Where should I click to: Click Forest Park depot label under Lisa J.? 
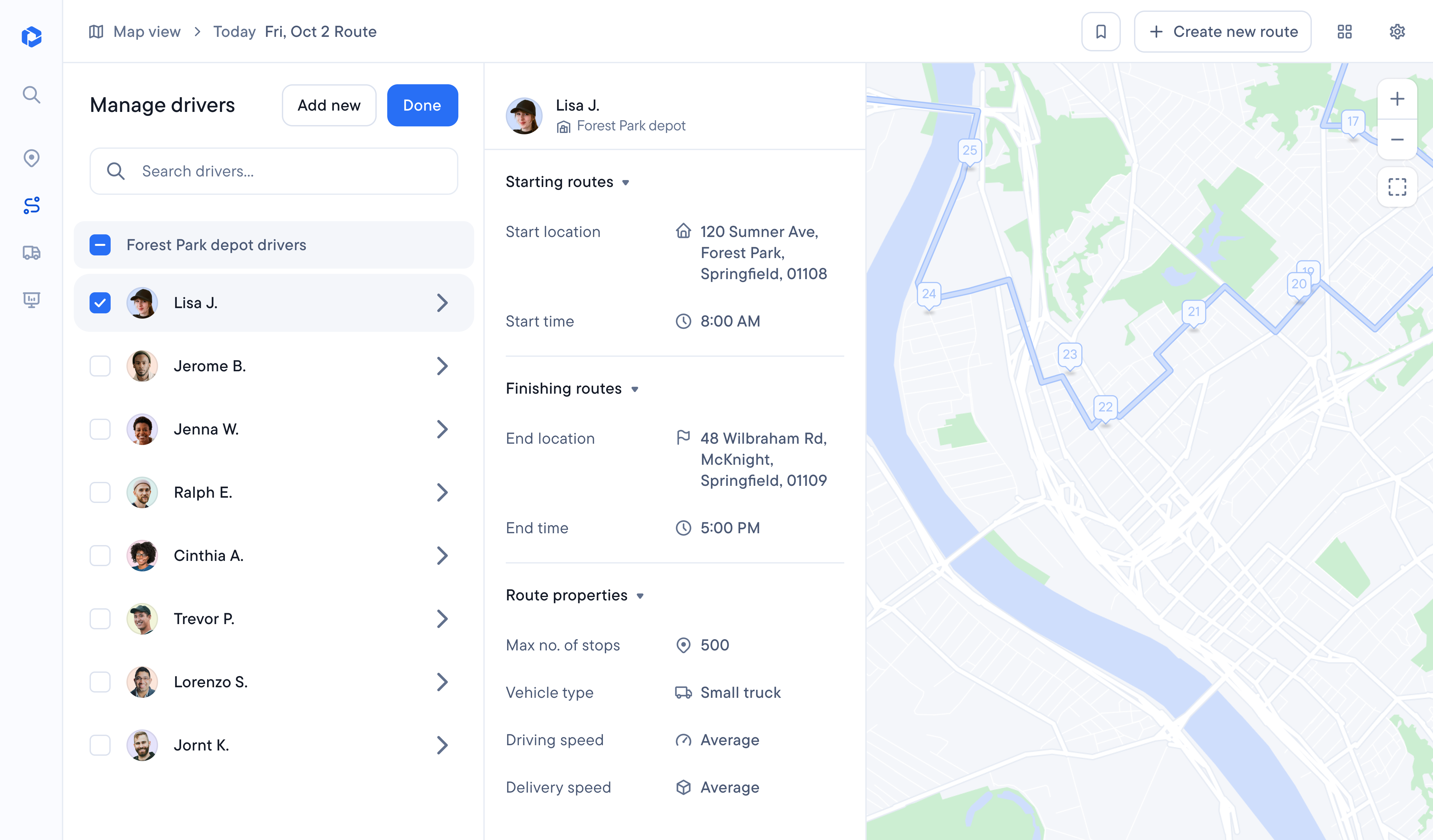(x=631, y=126)
